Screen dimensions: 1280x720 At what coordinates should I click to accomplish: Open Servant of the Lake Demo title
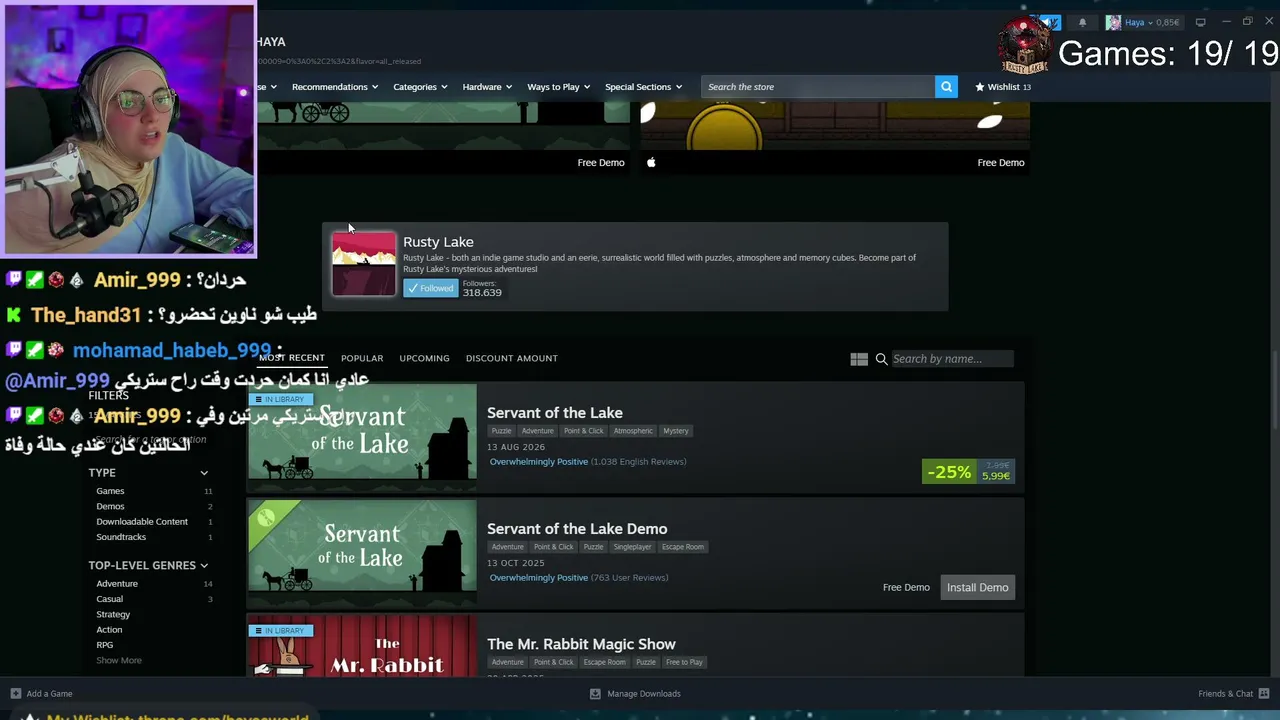(x=577, y=529)
